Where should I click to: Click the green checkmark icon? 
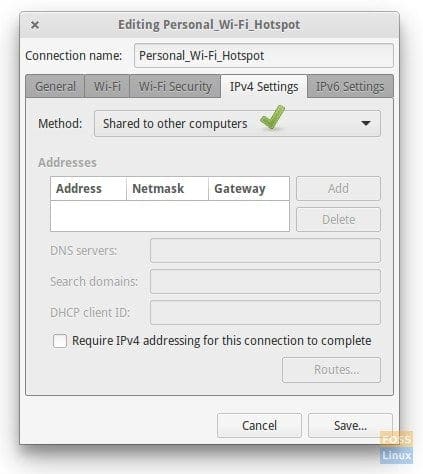click(273, 117)
